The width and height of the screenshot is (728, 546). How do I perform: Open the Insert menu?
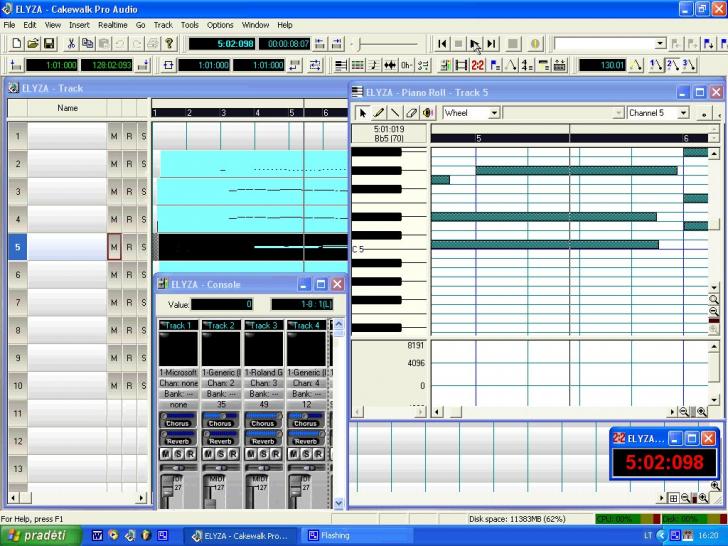(79, 25)
